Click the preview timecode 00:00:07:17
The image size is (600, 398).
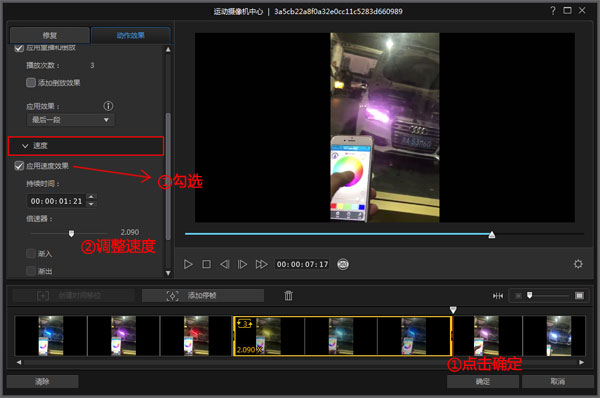point(302,264)
